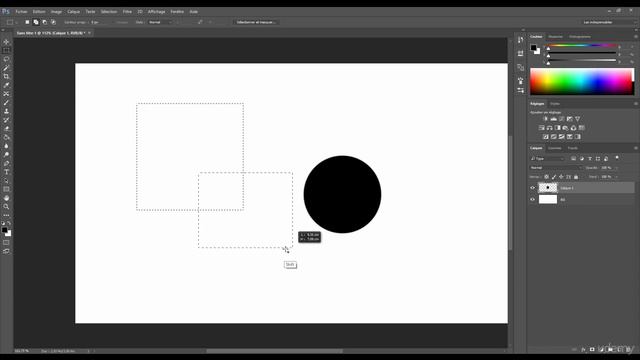Screen dimensions: 640x360
Task: Click the foreground color swatch in toolbar
Action: [4, 230]
